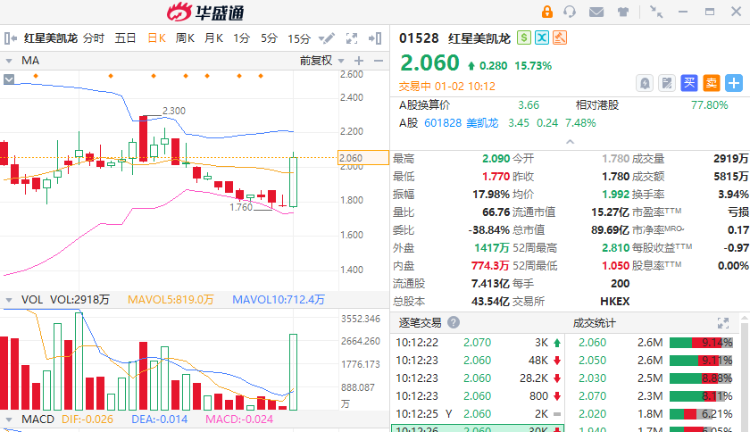Click the blue X badge next to stock name
This screenshot has width=750, height=432.
click(542, 38)
